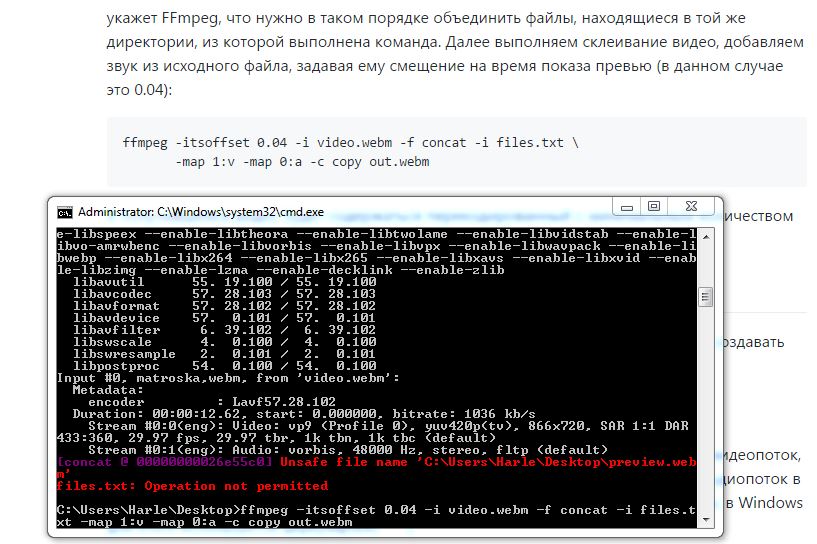Close the Administrator cmd.exe window
Screen dimensions: 817x544
point(691,207)
